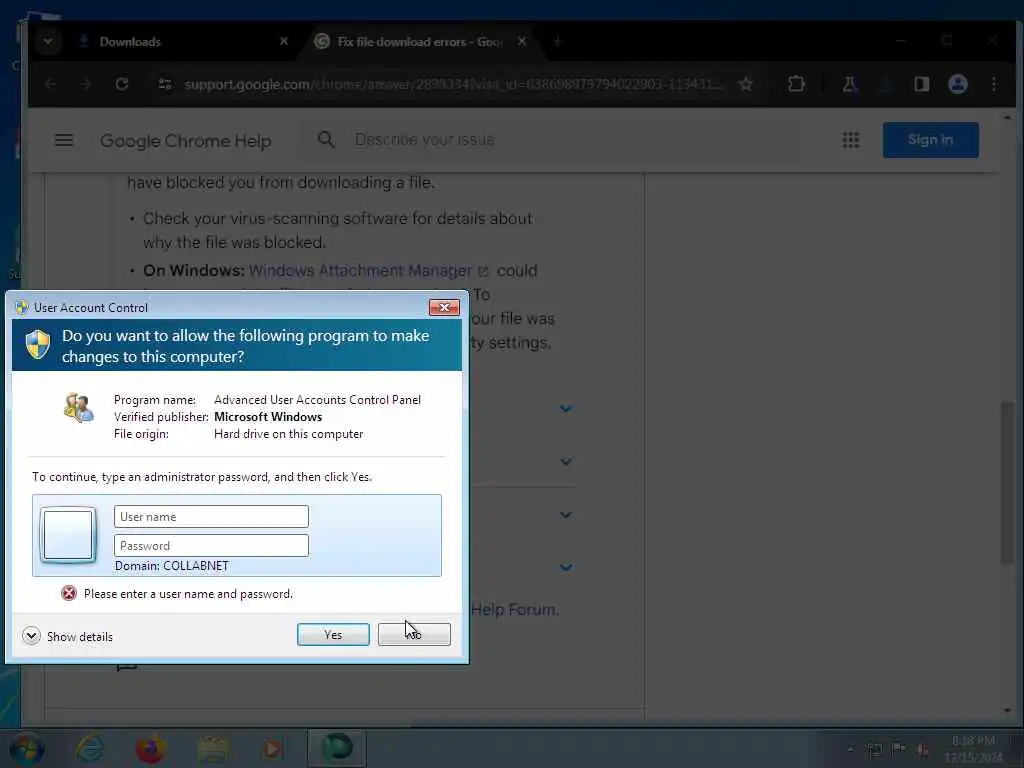1024x768 pixels.
Task: Open Google apps grid
Action: tap(850, 140)
